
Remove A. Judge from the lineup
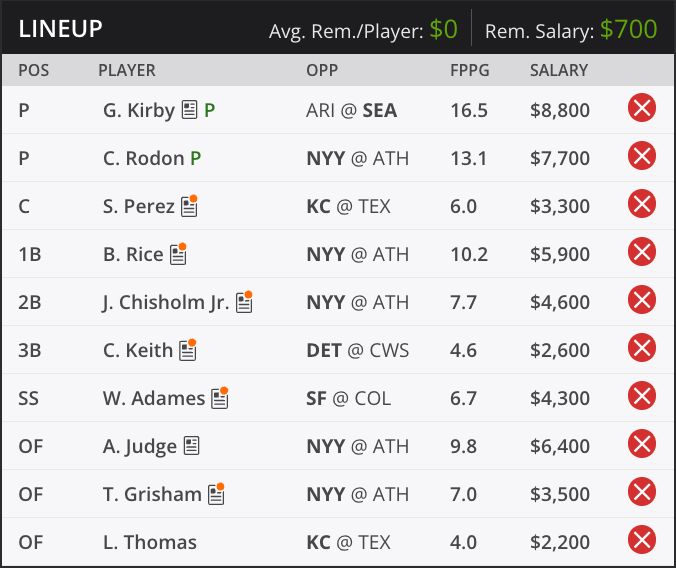coord(642,444)
